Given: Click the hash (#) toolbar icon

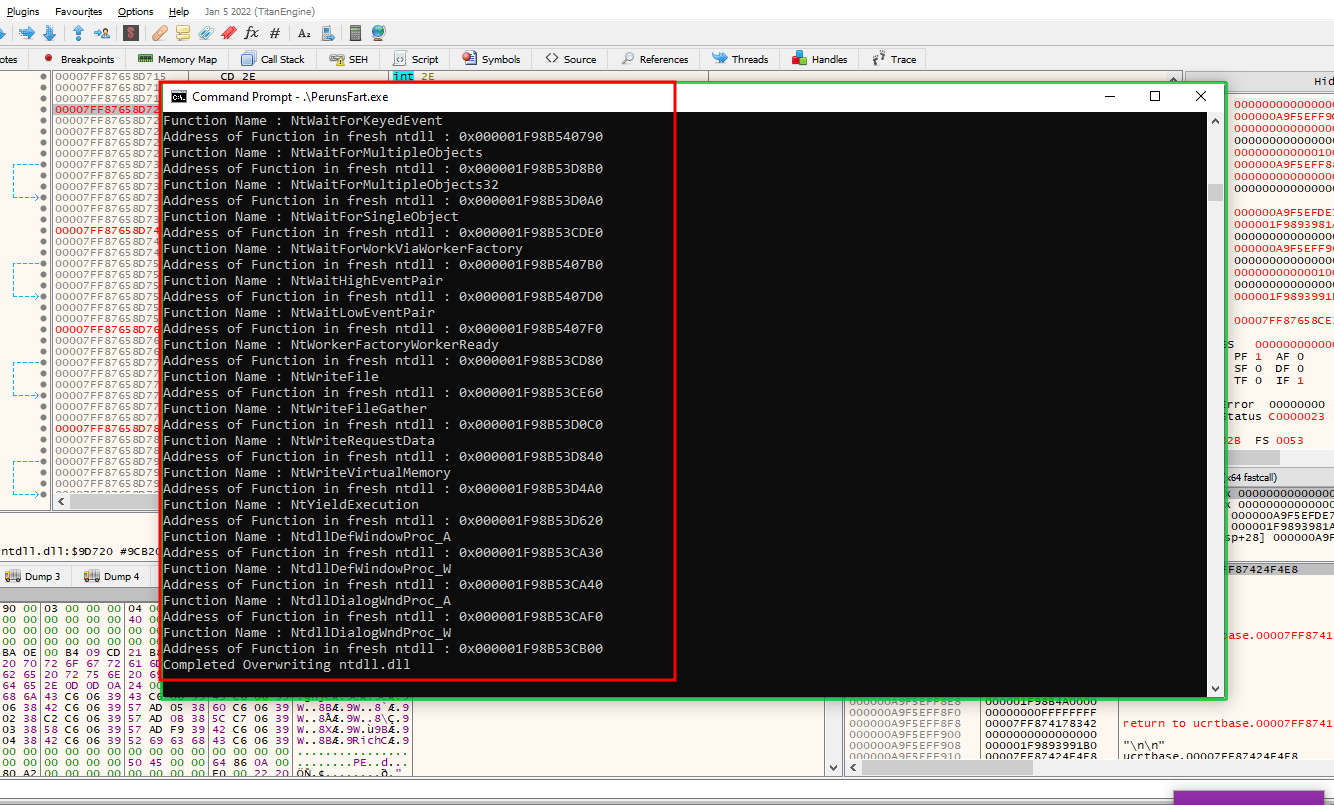Looking at the screenshot, I should pyautogui.click(x=275, y=33).
